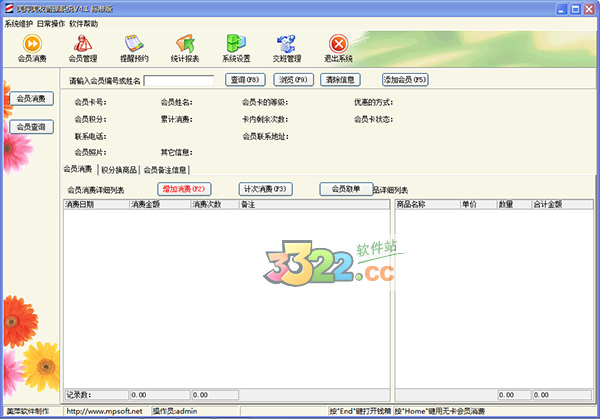
Task: Focus the member number or name input field
Action: tap(179, 80)
